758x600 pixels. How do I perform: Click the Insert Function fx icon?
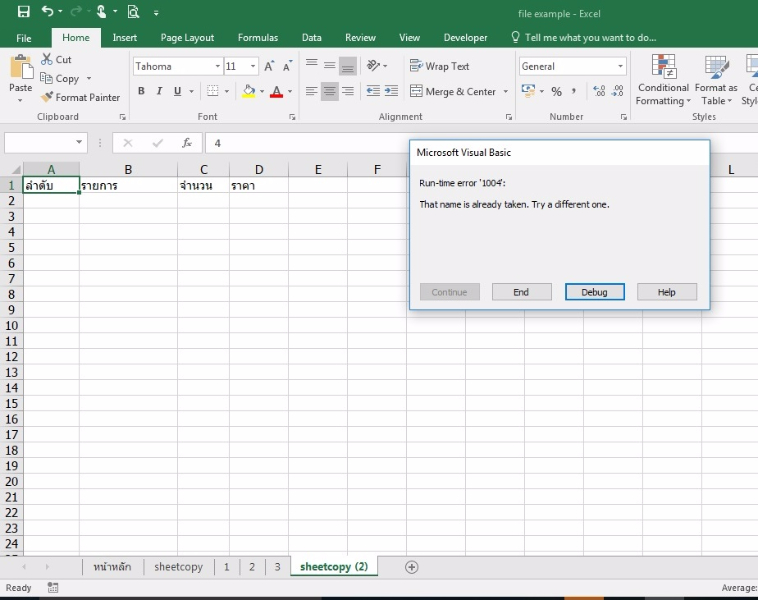[186, 143]
